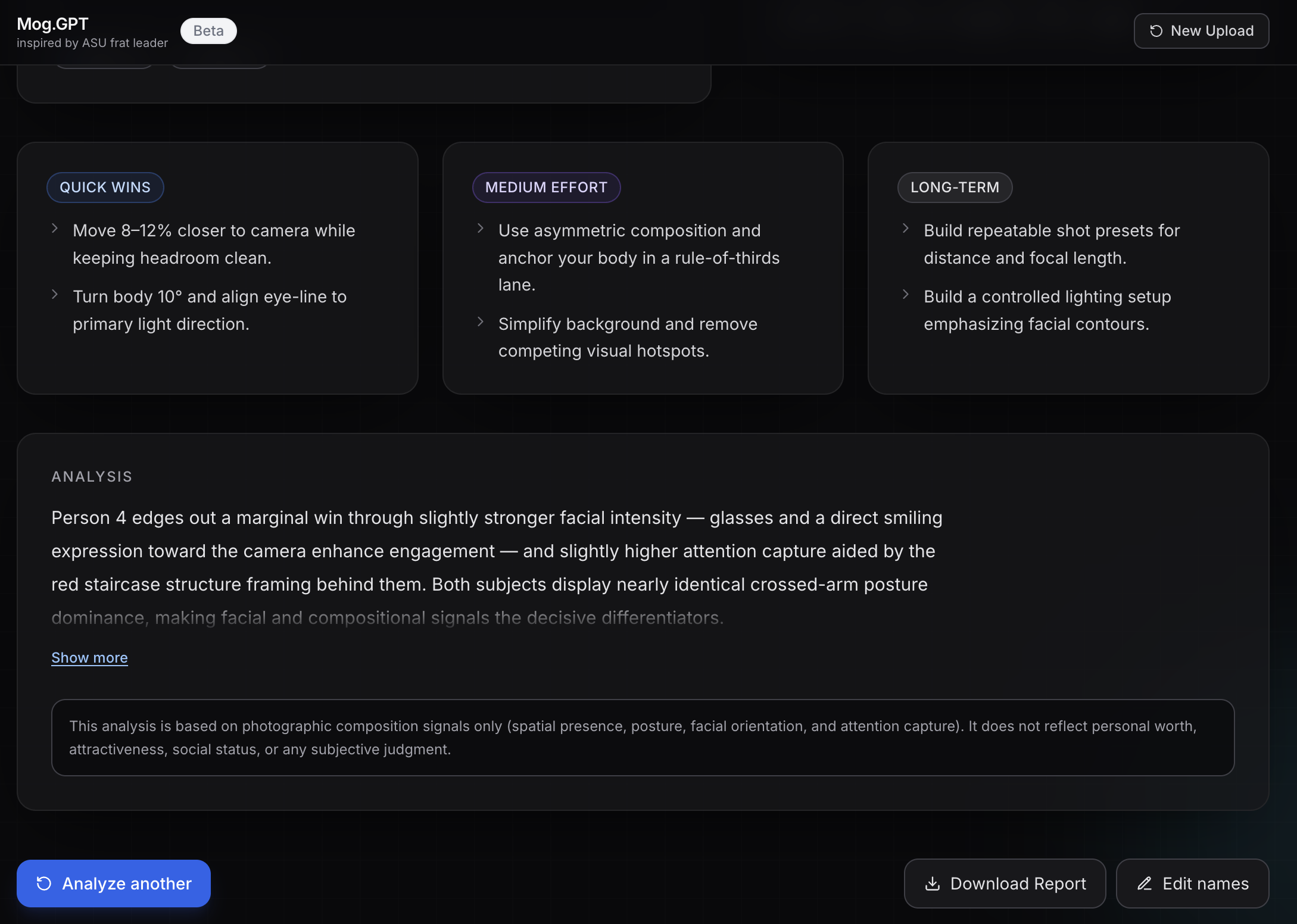The image size is (1297, 924).
Task: Click the Mog.GPT logo title
Action: [52, 24]
